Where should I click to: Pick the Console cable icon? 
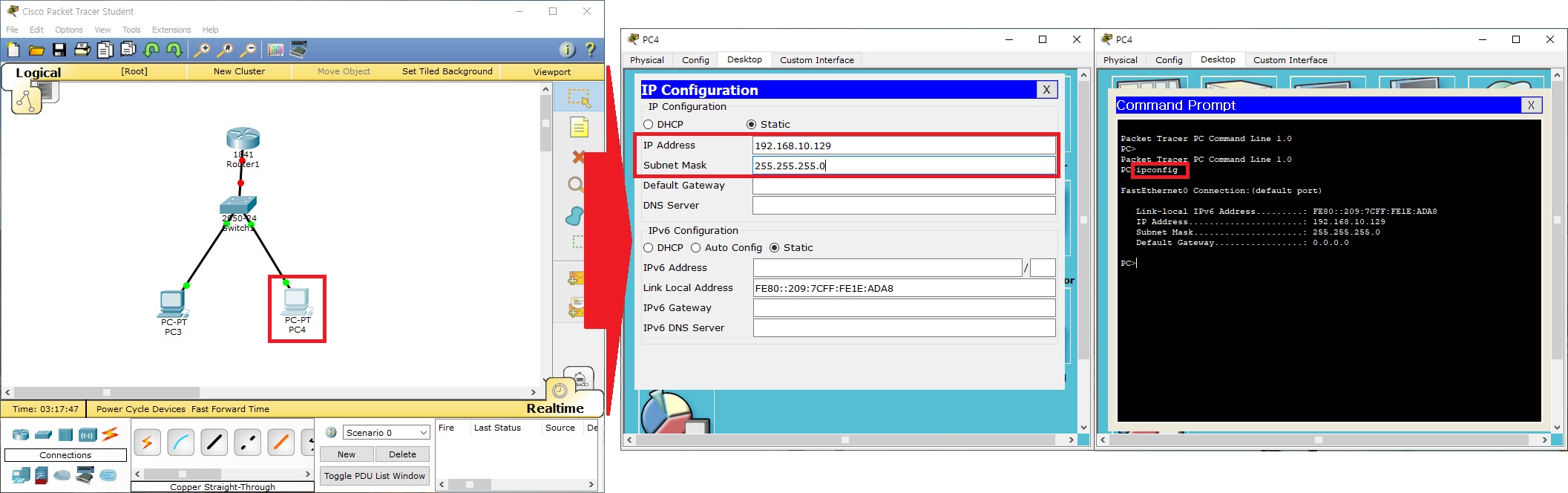180,443
